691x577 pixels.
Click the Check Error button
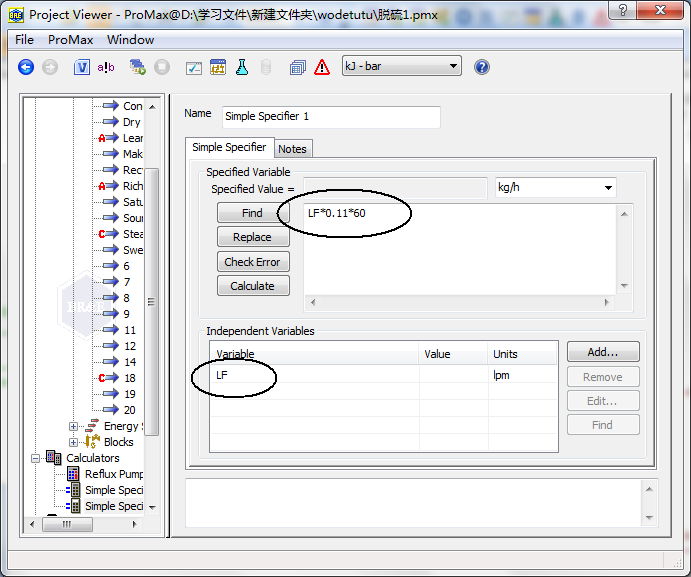[x=252, y=262]
